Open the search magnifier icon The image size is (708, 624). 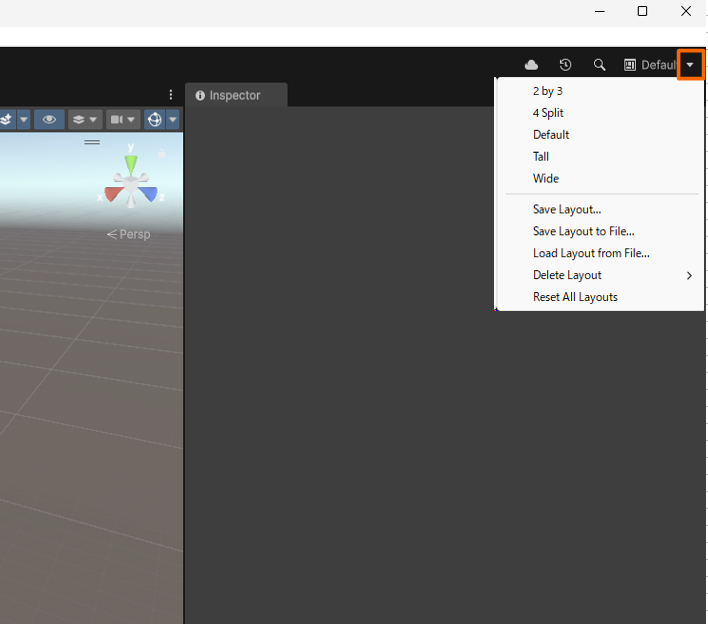coord(599,65)
